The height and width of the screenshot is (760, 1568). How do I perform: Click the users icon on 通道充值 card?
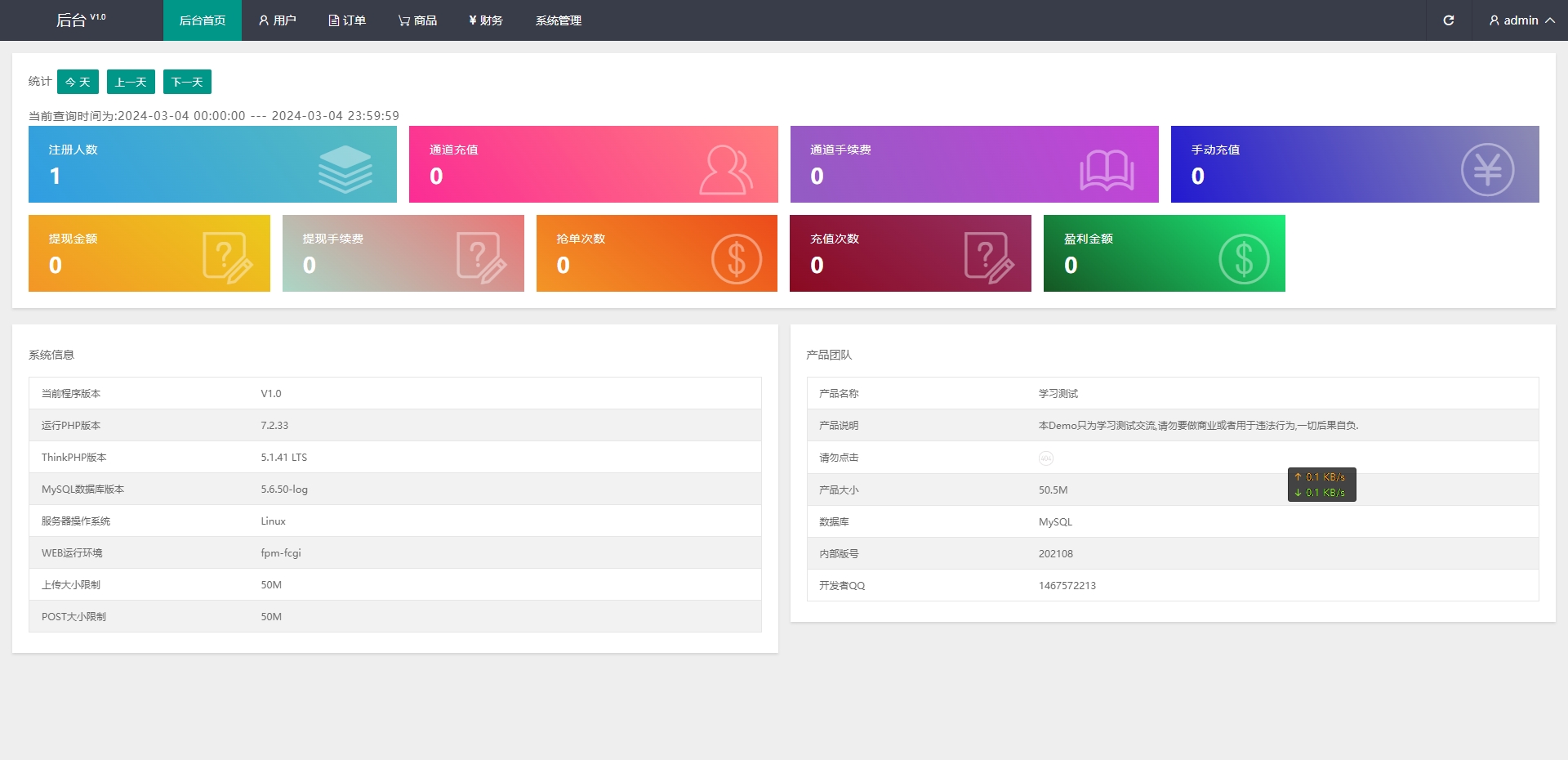(725, 170)
